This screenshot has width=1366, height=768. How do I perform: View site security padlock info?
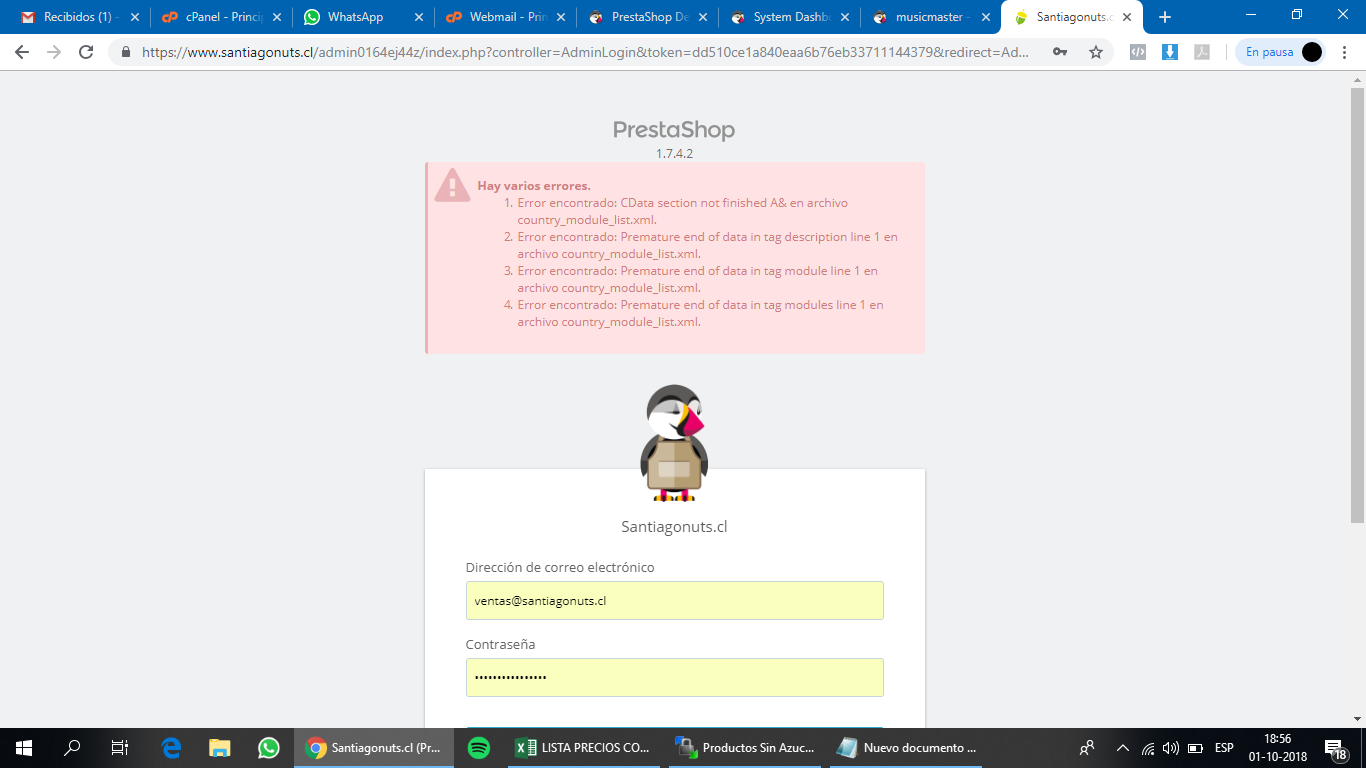click(x=126, y=52)
